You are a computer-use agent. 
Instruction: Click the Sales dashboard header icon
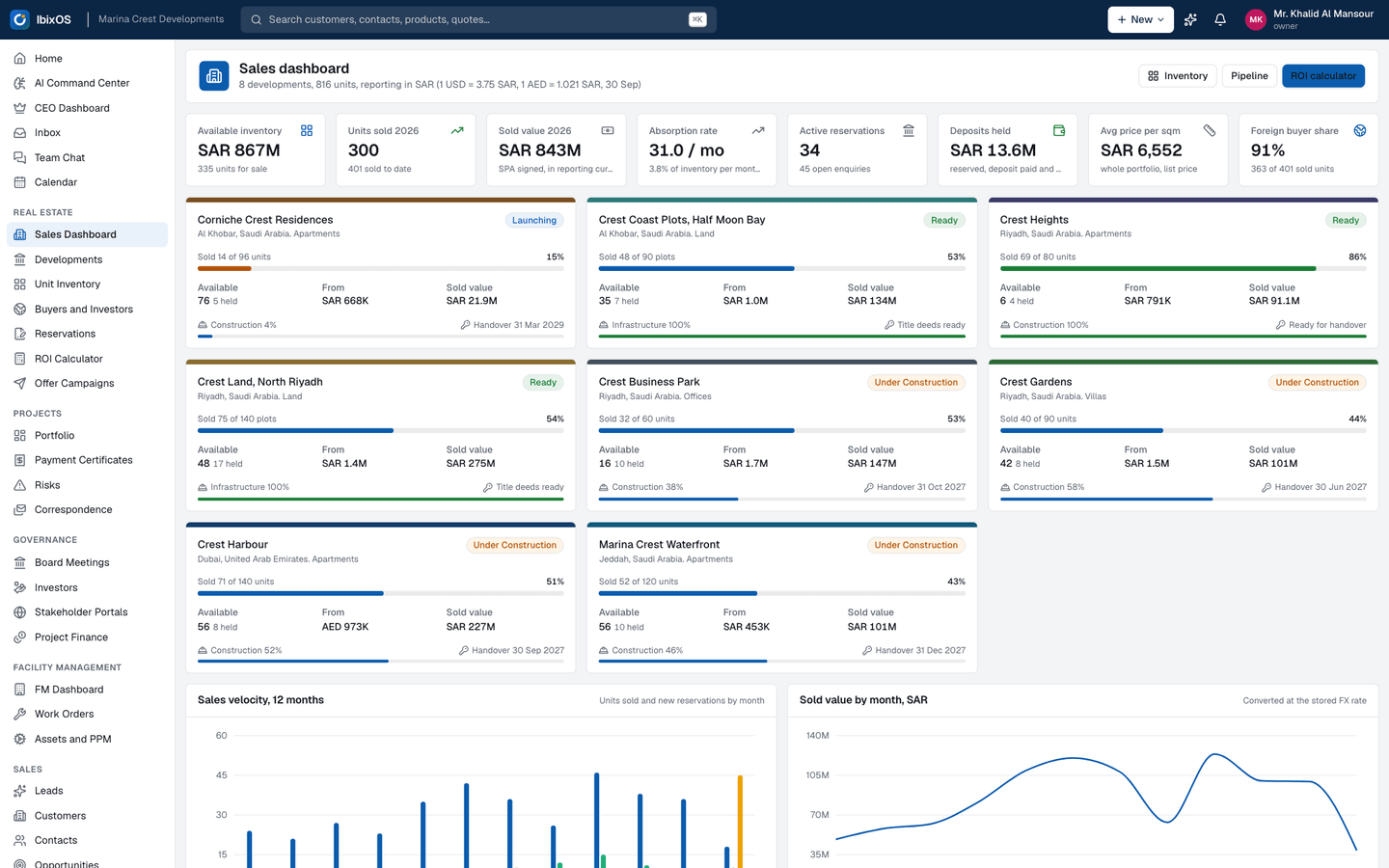214,75
